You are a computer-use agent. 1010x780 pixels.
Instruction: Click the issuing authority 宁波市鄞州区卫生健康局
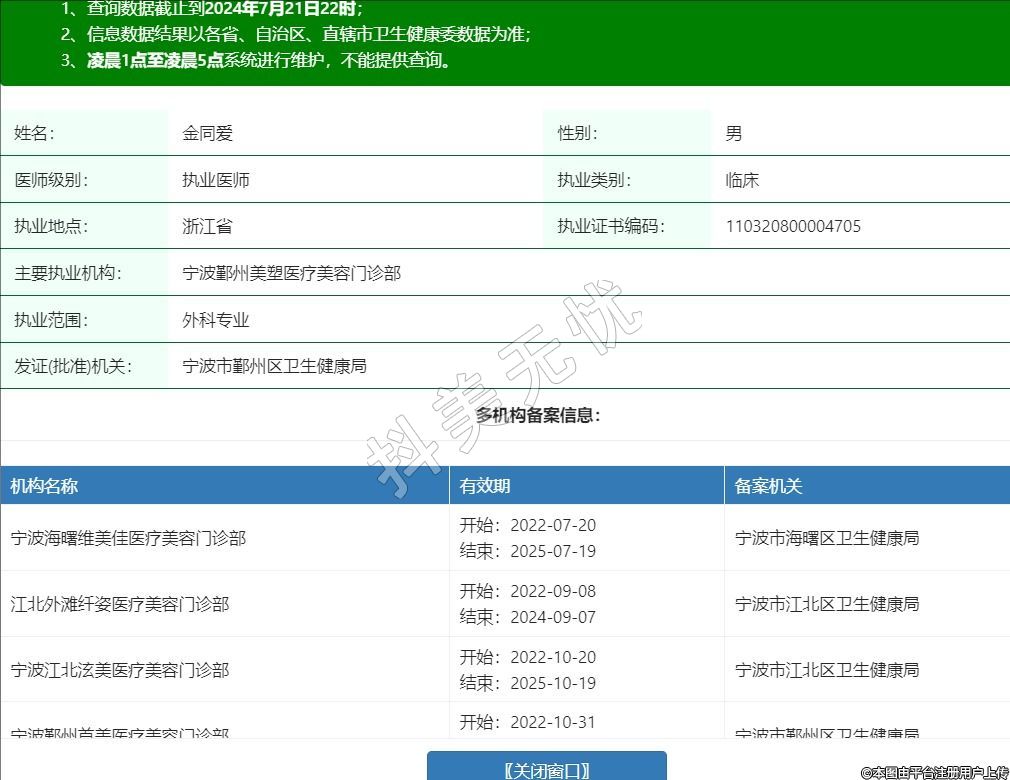click(274, 366)
